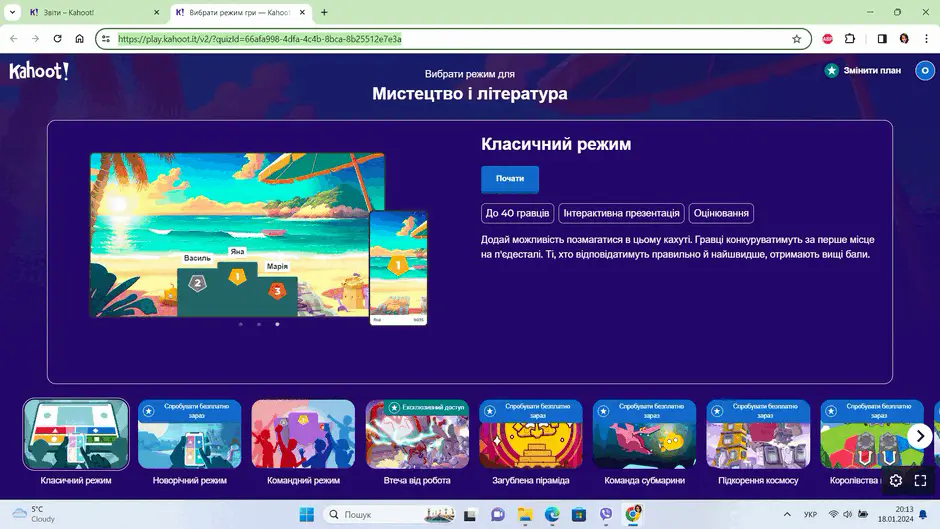Go forward in browser history
Screen dimensions: 940x529
tap(35, 39)
